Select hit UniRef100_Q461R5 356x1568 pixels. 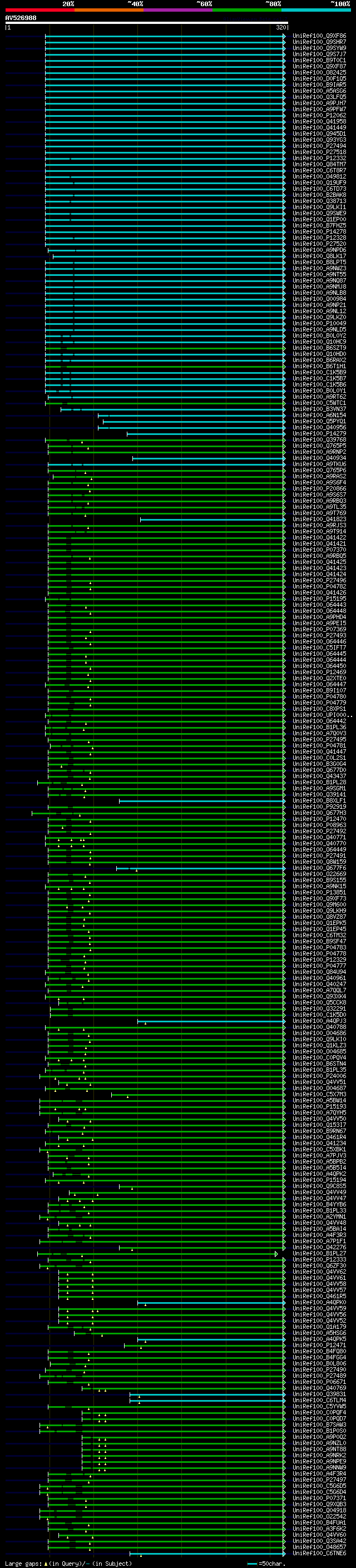(319, 1296)
